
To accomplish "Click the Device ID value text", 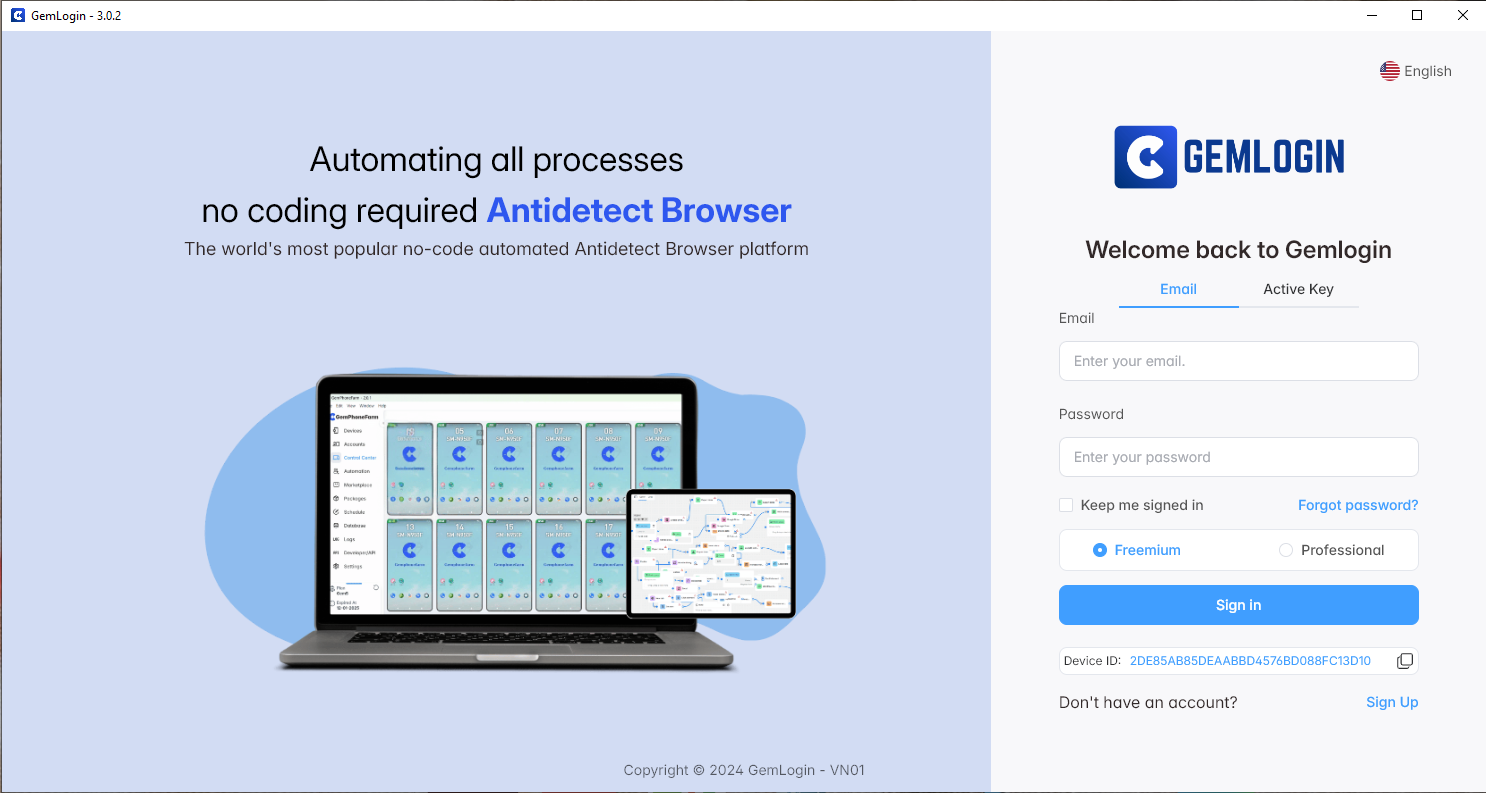I will pyautogui.click(x=1250, y=661).
